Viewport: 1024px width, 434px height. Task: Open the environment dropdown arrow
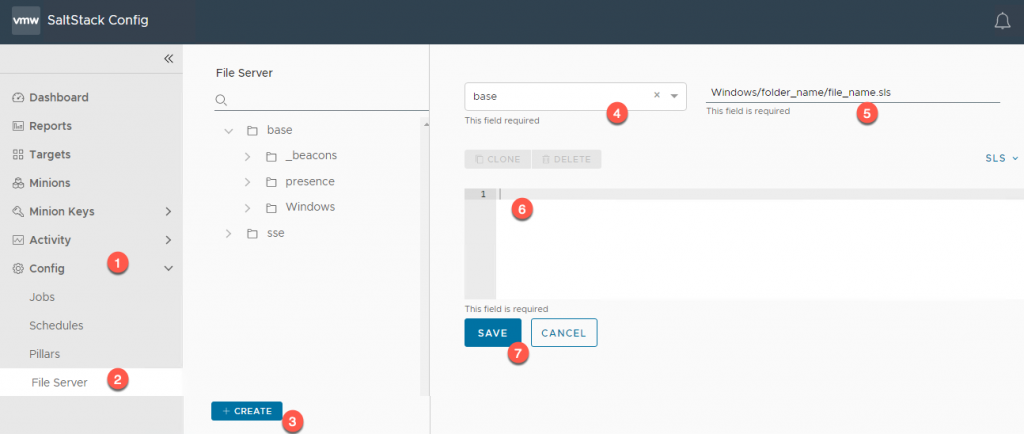(675, 96)
